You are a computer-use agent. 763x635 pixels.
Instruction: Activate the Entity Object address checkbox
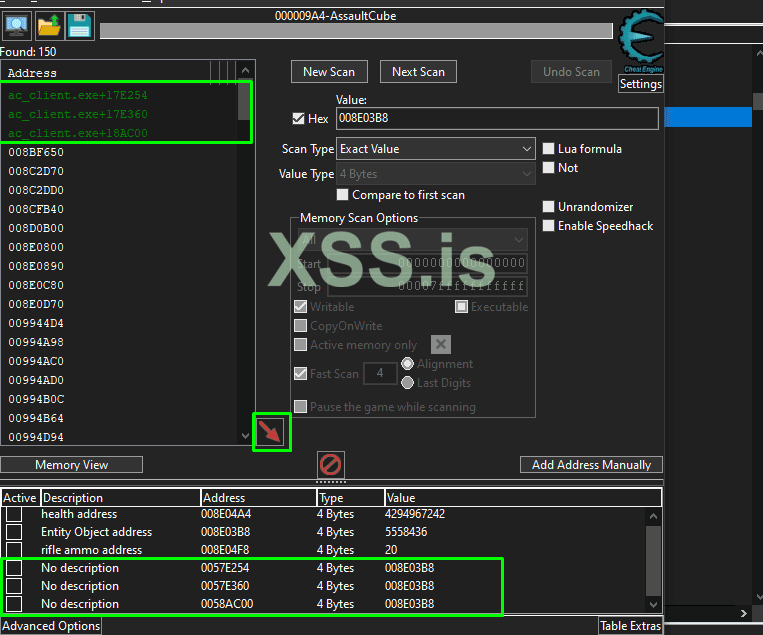(x=14, y=532)
